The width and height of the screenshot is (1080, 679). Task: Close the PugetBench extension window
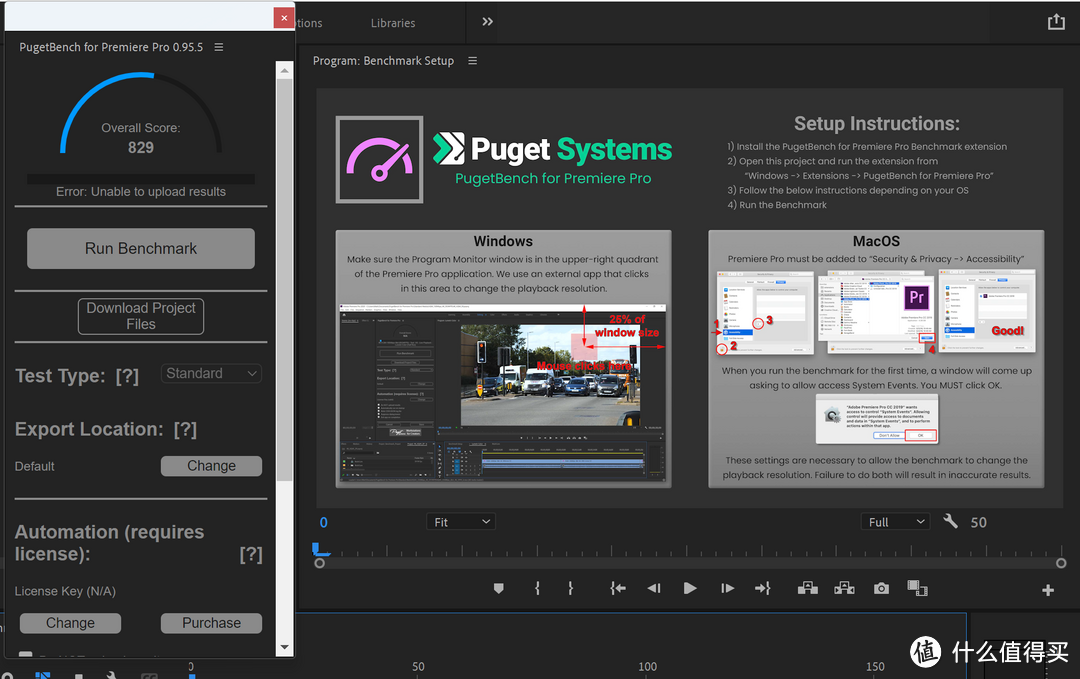(284, 18)
